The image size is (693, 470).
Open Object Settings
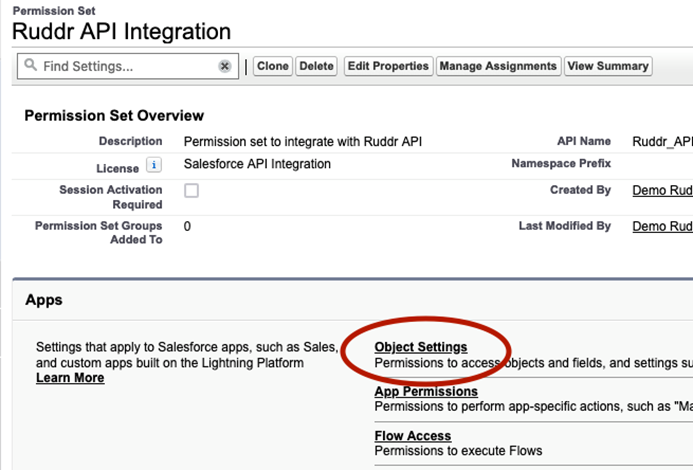(x=421, y=347)
